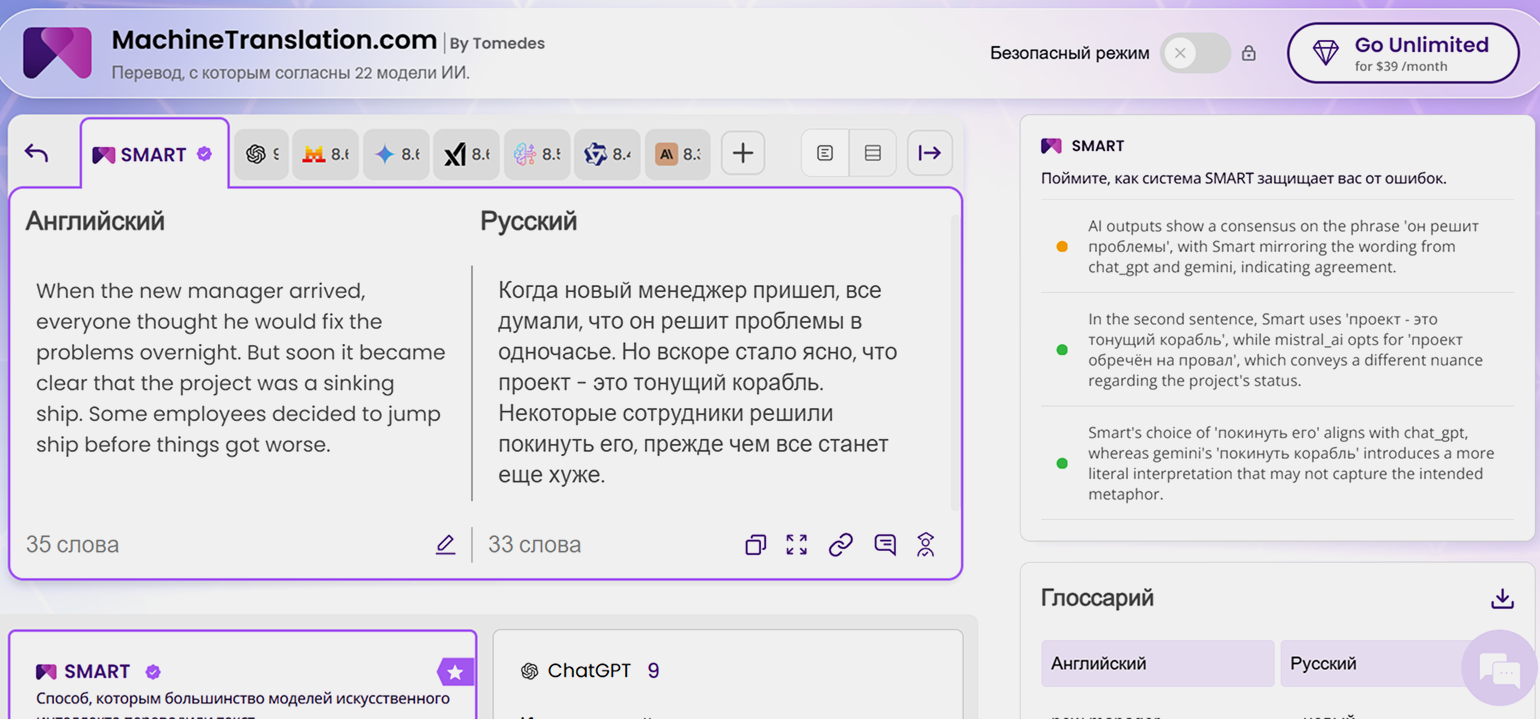The image size is (1540, 719).
Task: Toggle the Безопасный режим switch
Action: pyautogui.click(x=1194, y=53)
